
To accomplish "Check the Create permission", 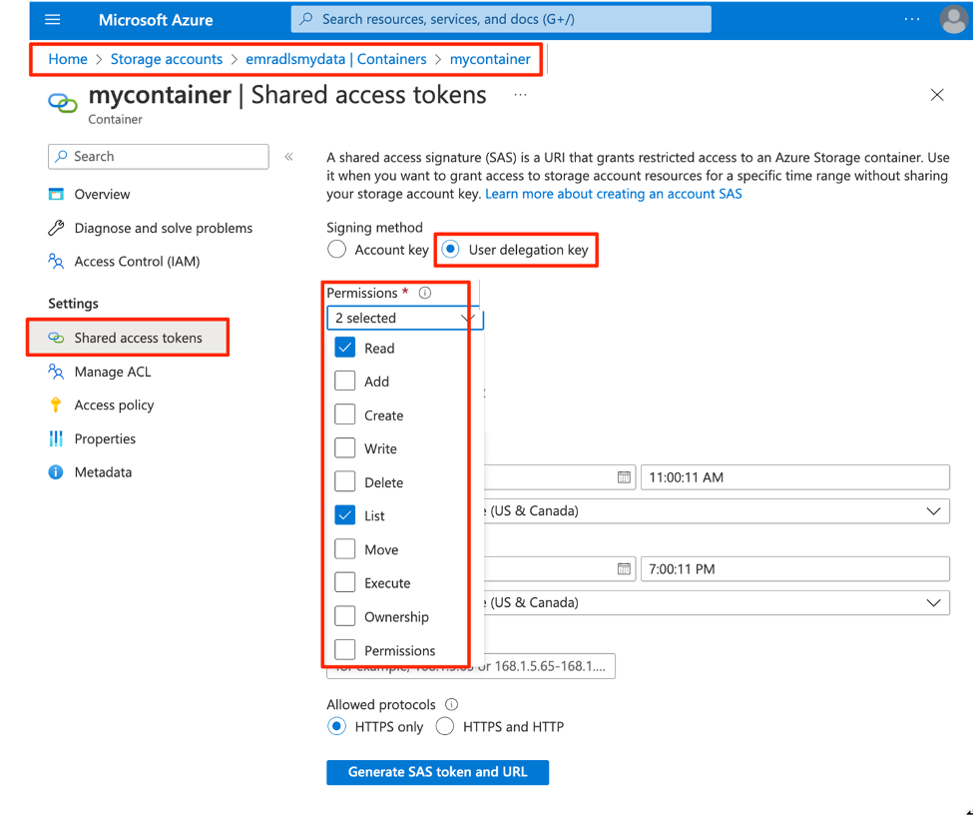I will (x=345, y=415).
